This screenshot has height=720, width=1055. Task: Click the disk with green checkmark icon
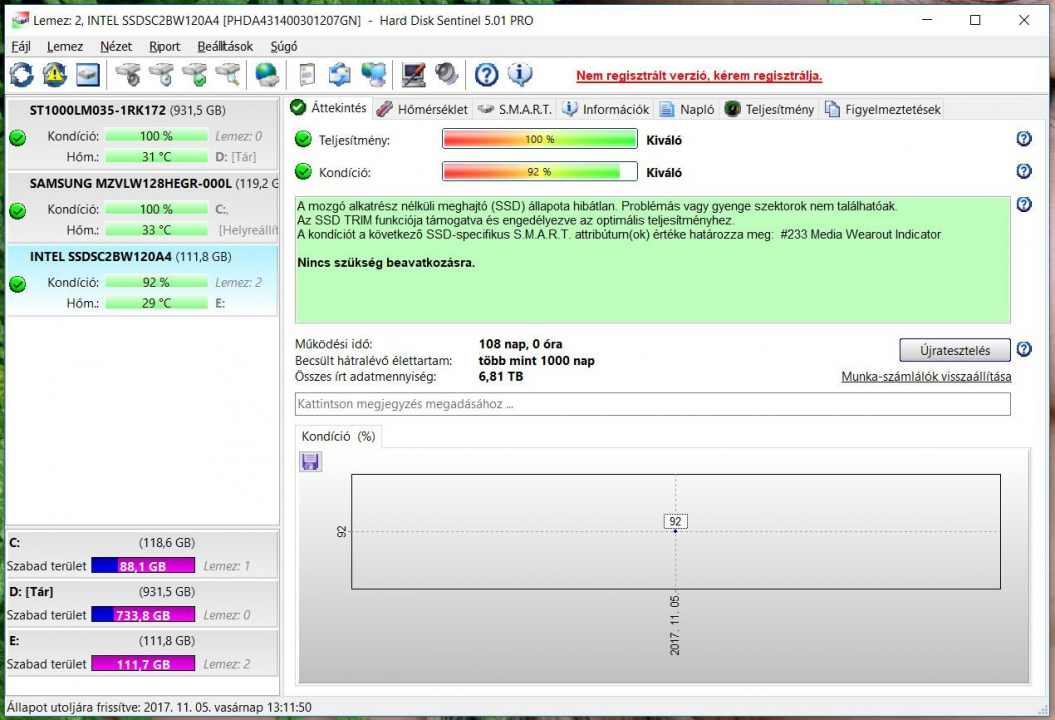point(195,75)
